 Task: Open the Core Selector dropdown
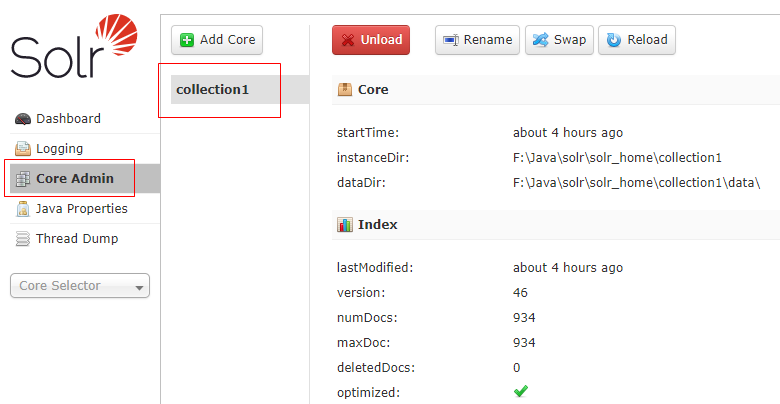(x=80, y=286)
